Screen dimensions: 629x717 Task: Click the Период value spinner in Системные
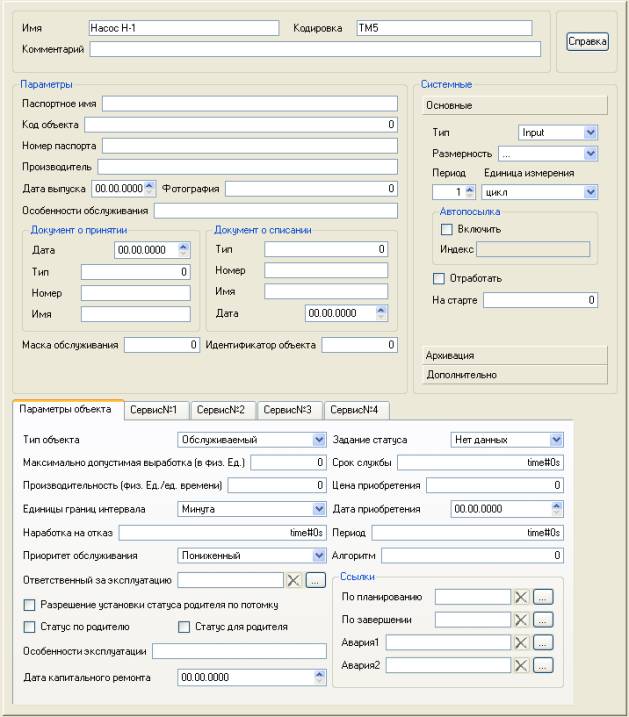(469, 192)
